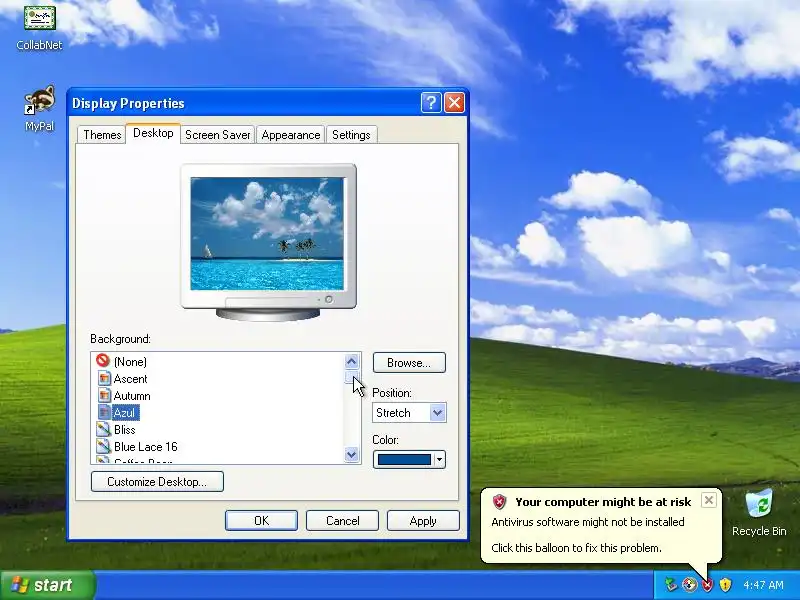
Task: Click the second system tray icon
Action: pos(690,584)
